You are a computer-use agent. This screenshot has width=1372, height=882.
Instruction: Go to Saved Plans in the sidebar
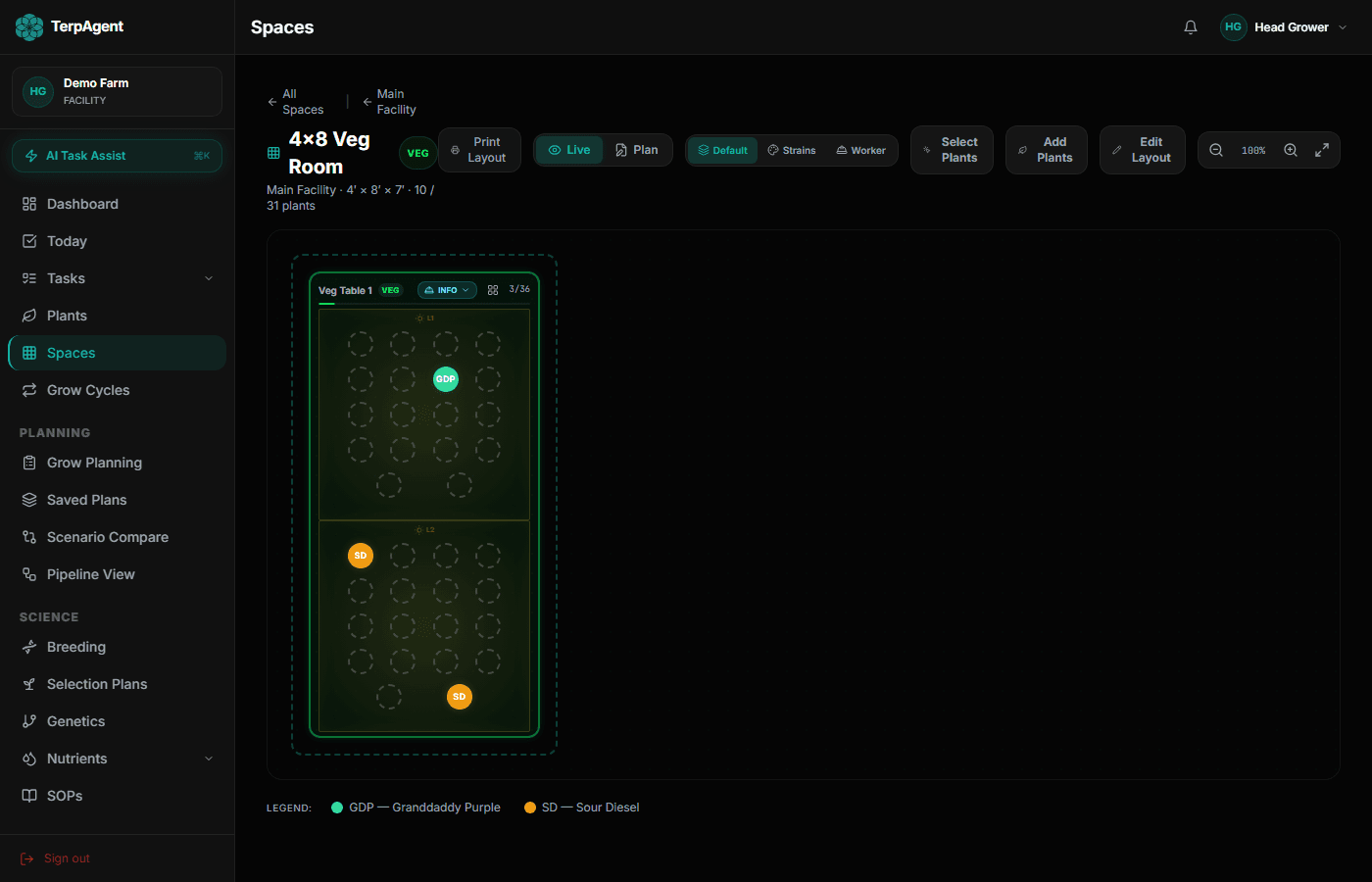(x=87, y=499)
